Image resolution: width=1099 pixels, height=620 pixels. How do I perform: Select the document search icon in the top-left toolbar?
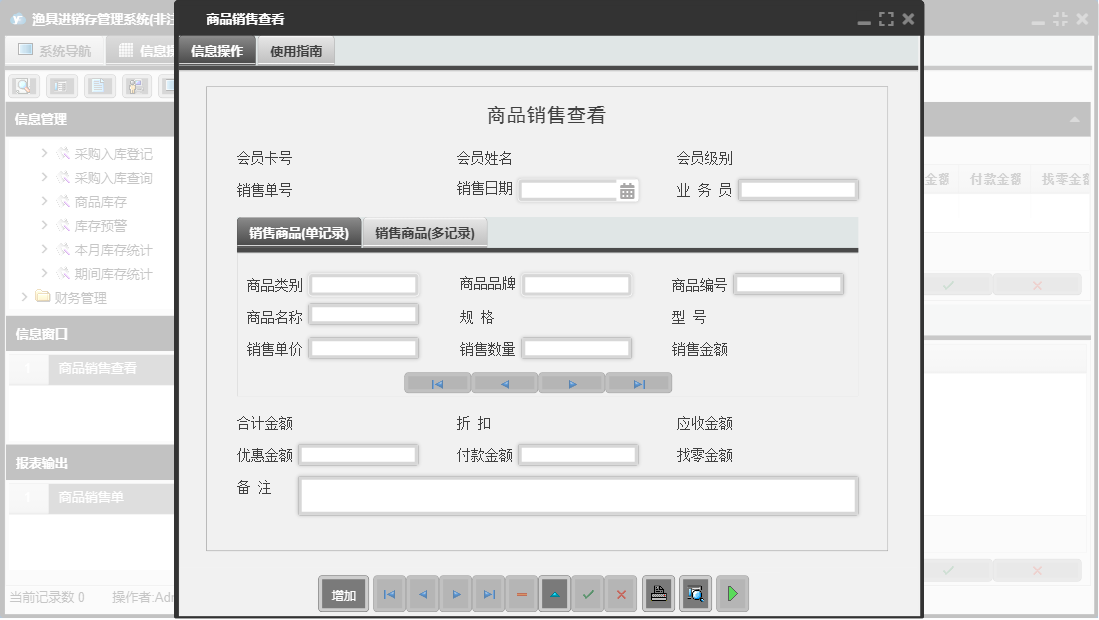click(x=22, y=85)
